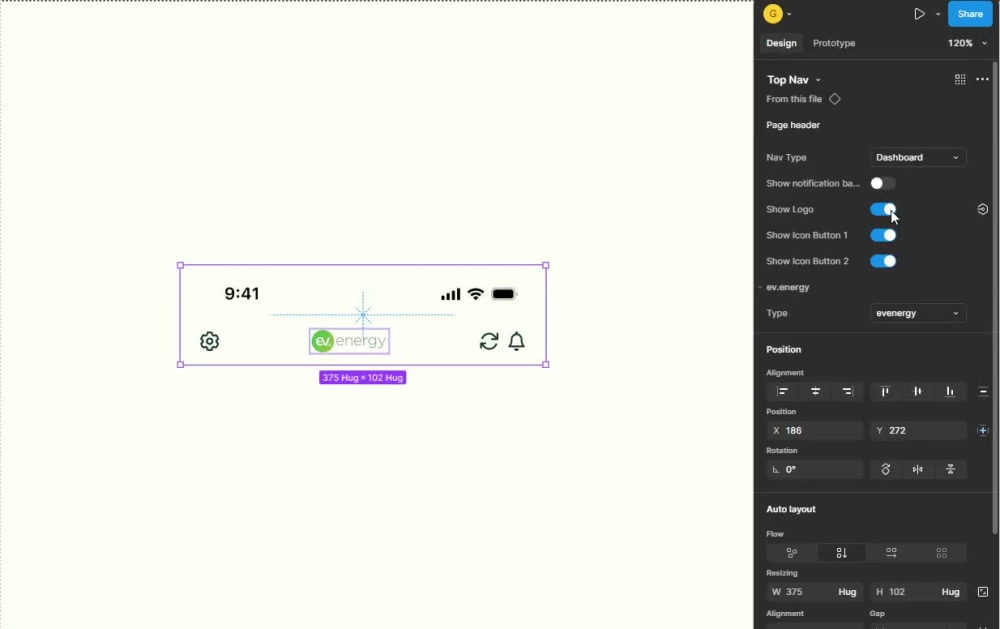Viewport: 1000px width, 629px height.
Task: Open the Play options dropdown arrow
Action: (938, 14)
